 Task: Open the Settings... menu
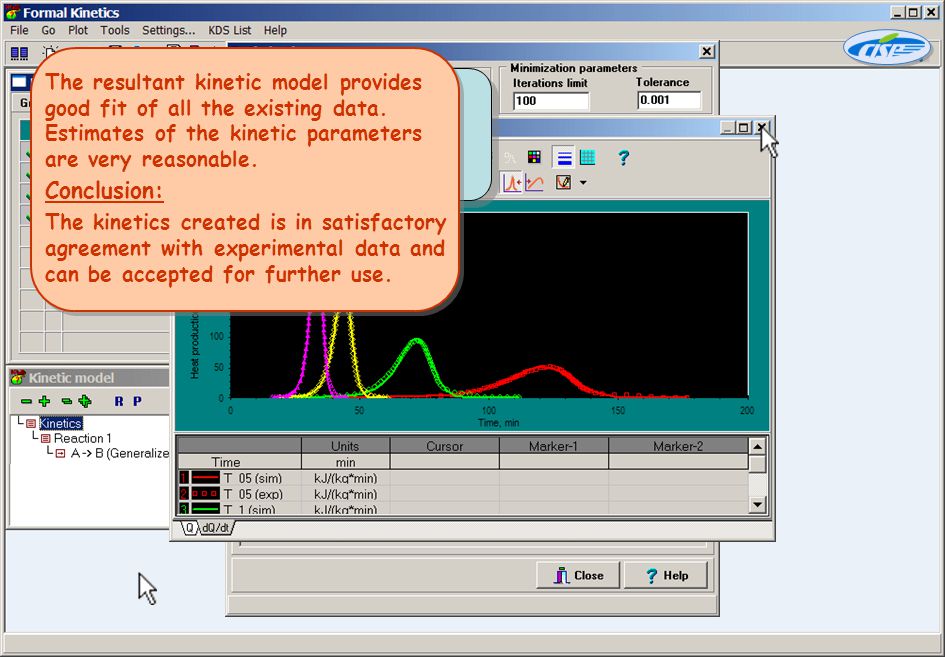pyautogui.click(x=169, y=30)
